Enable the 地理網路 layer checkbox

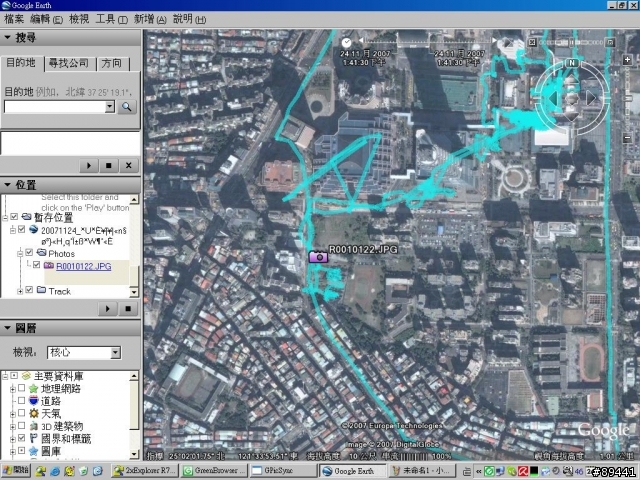22,388
